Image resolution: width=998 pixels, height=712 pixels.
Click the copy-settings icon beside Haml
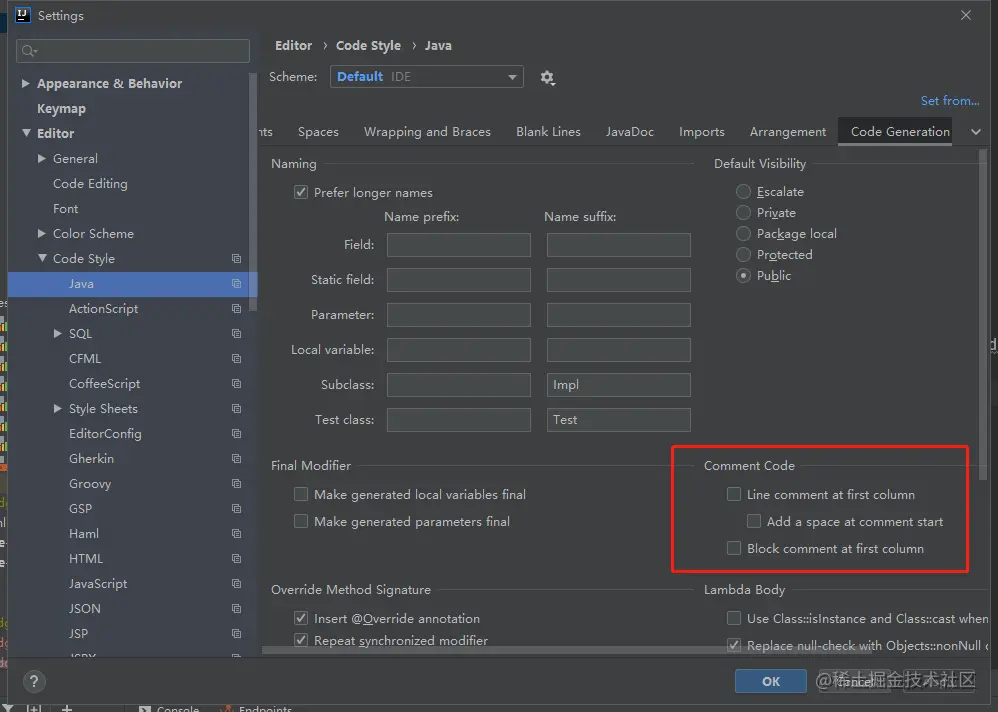pos(236,534)
